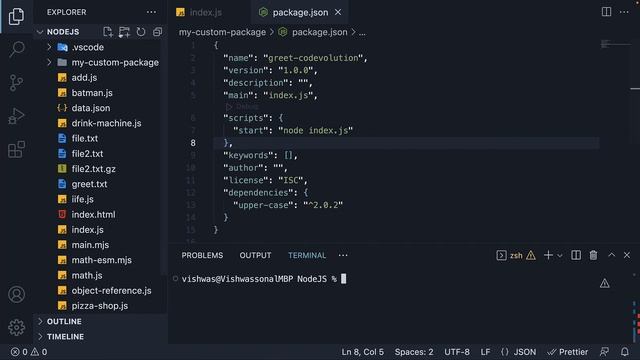This screenshot has width=640, height=360.
Task: Click the New File icon in Explorer
Action: (x=108, y=32)
